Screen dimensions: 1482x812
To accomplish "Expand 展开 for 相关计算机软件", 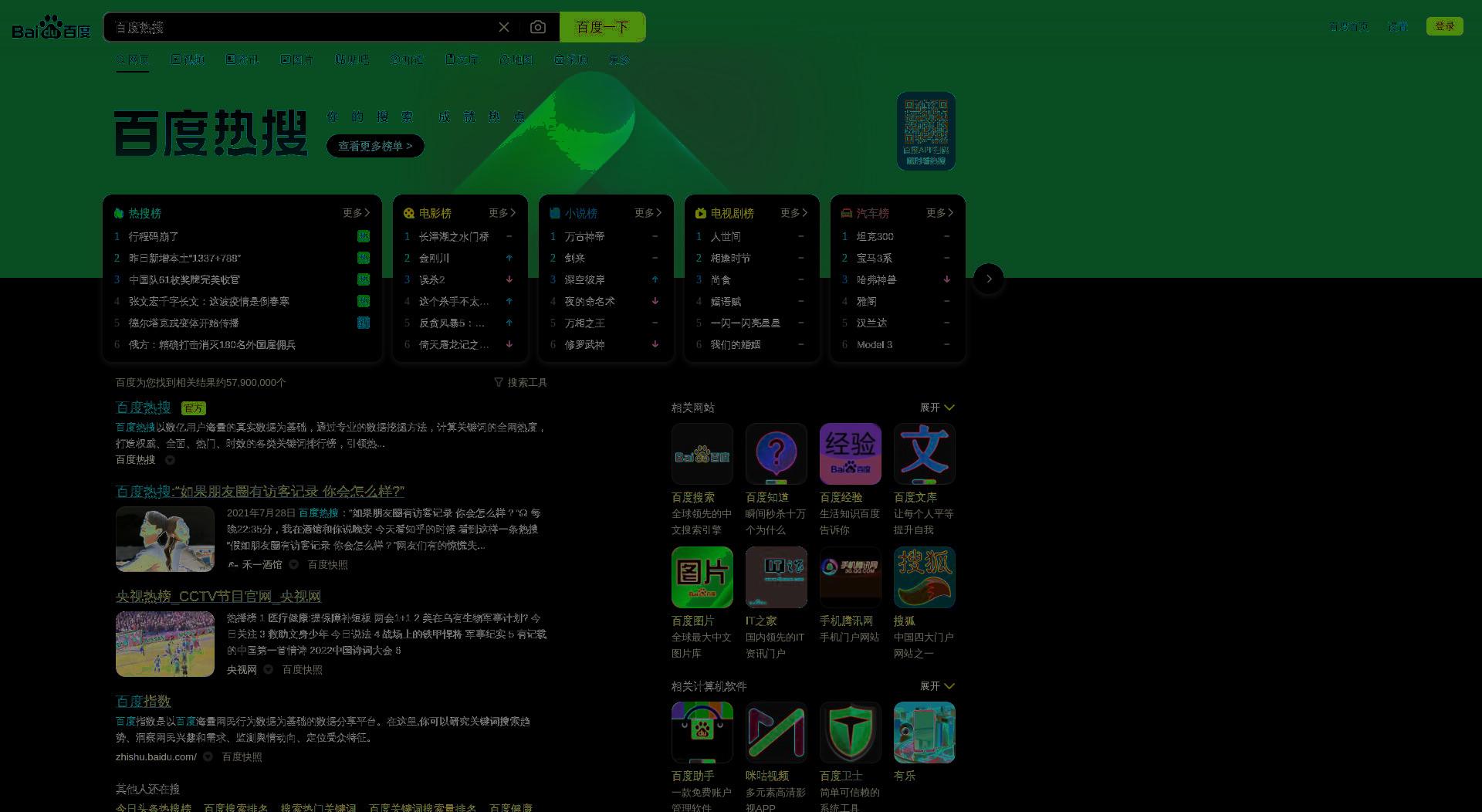I will (937, 686).
